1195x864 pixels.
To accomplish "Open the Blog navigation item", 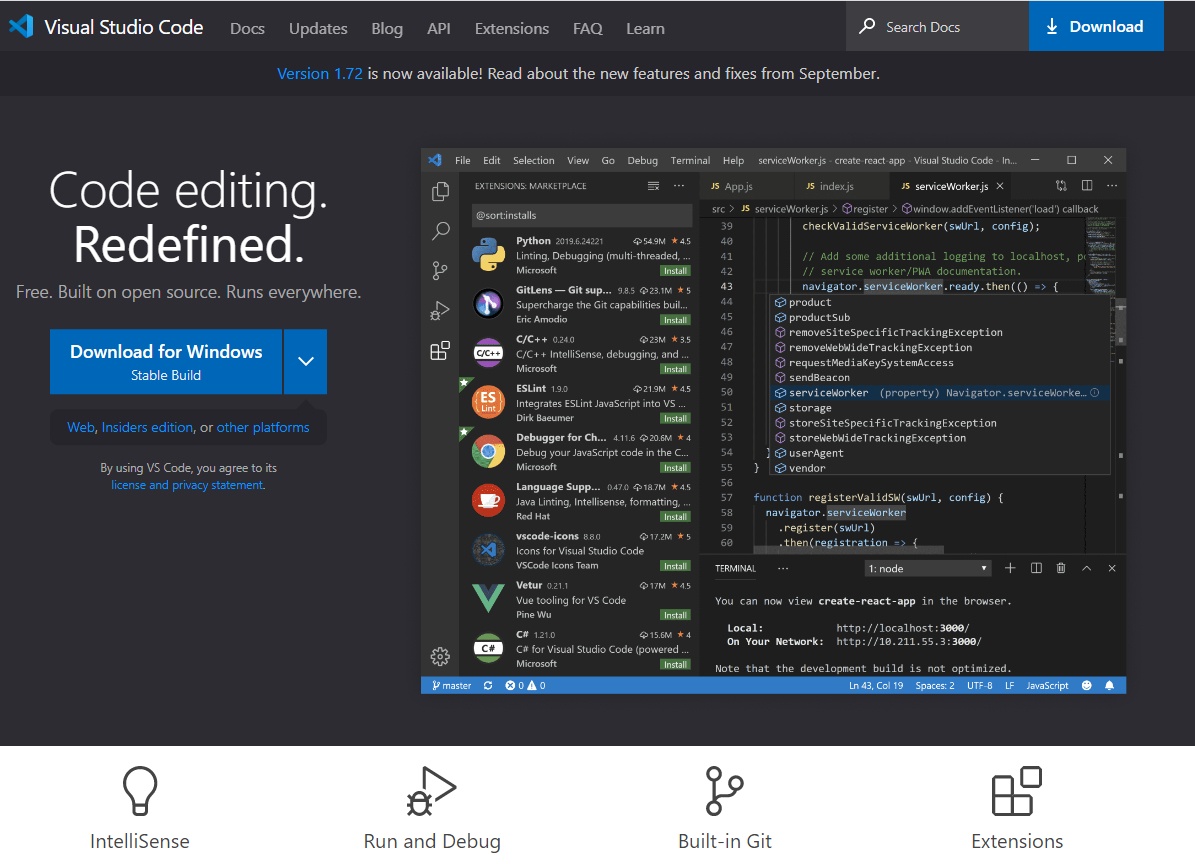I will 387,28.
